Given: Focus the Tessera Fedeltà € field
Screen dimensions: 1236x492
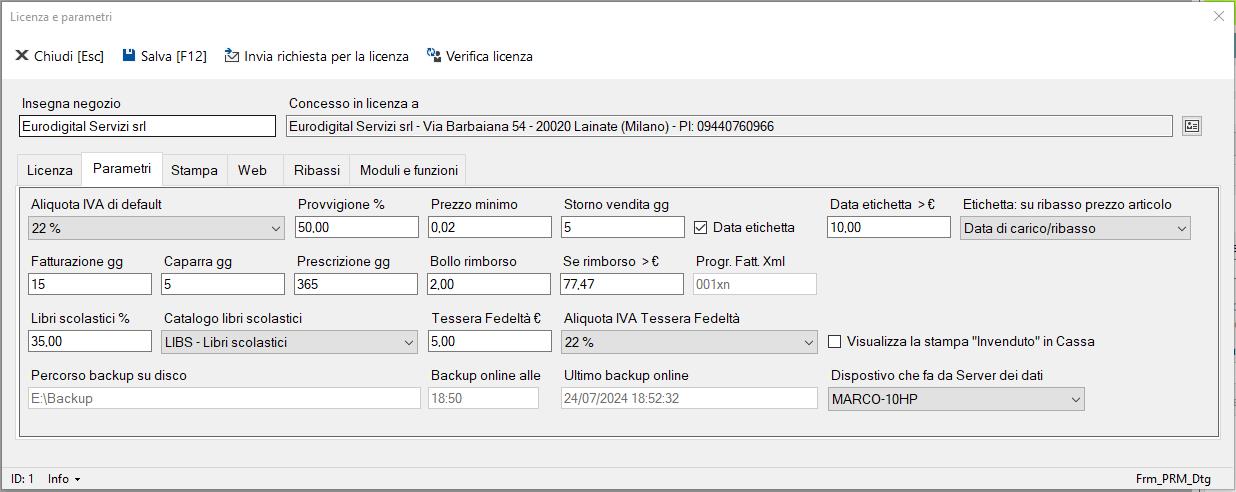Looking at the screenshot, I should (x=490, y=341).
